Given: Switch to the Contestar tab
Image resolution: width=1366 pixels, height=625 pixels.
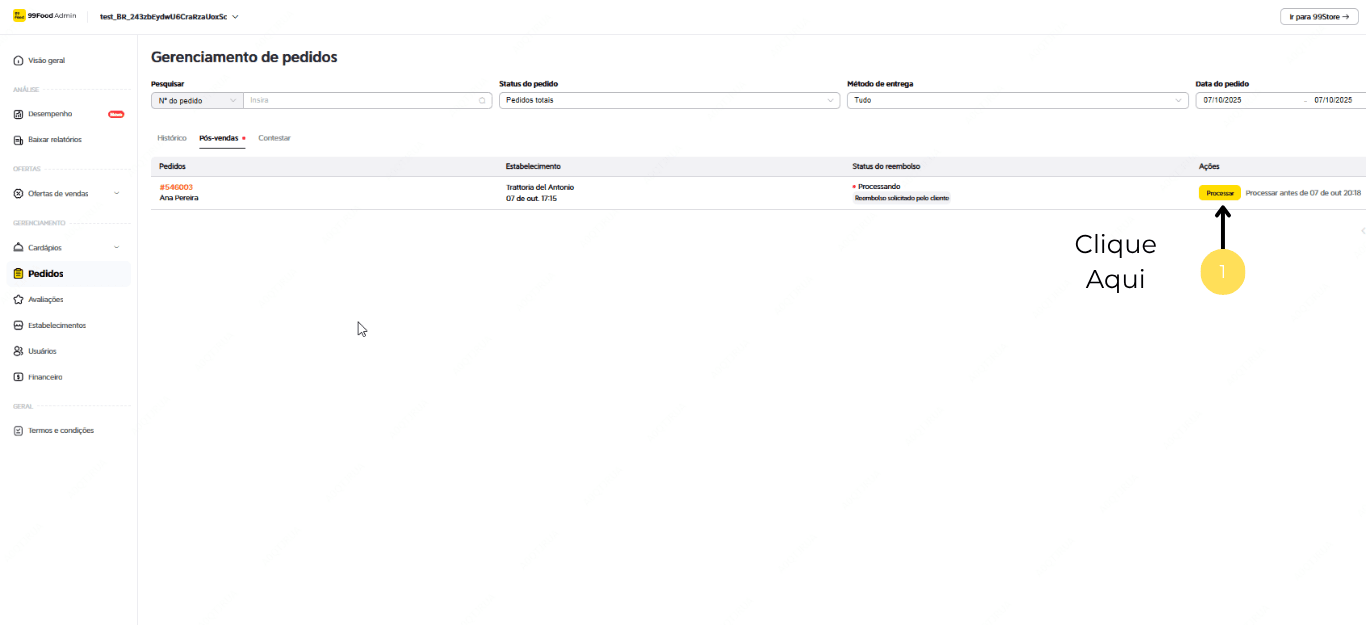Looking at the screenshot, I should pyautogui.click(x=274, y=138).
